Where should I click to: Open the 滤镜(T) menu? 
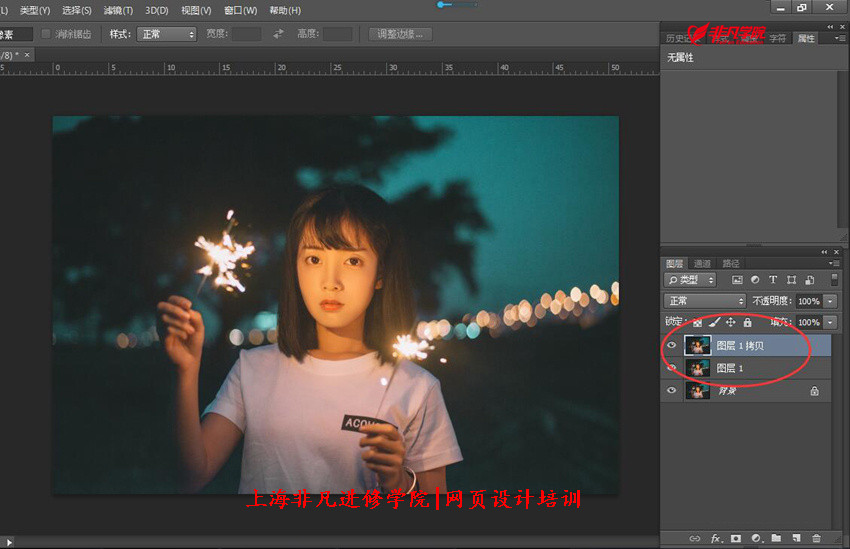click(x=118, y=10)
